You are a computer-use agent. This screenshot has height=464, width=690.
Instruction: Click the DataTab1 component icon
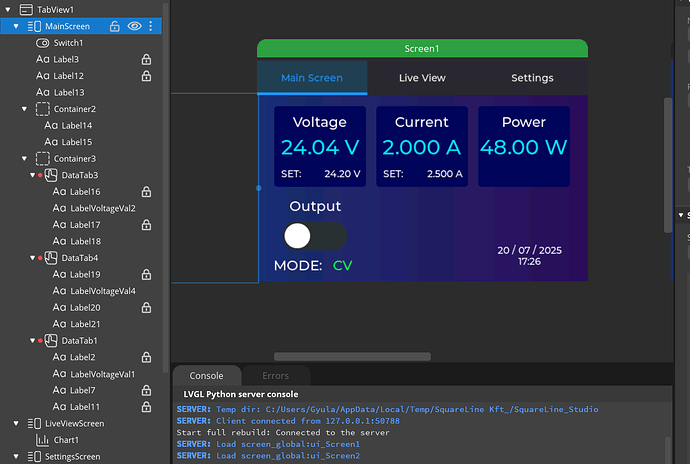51,340
